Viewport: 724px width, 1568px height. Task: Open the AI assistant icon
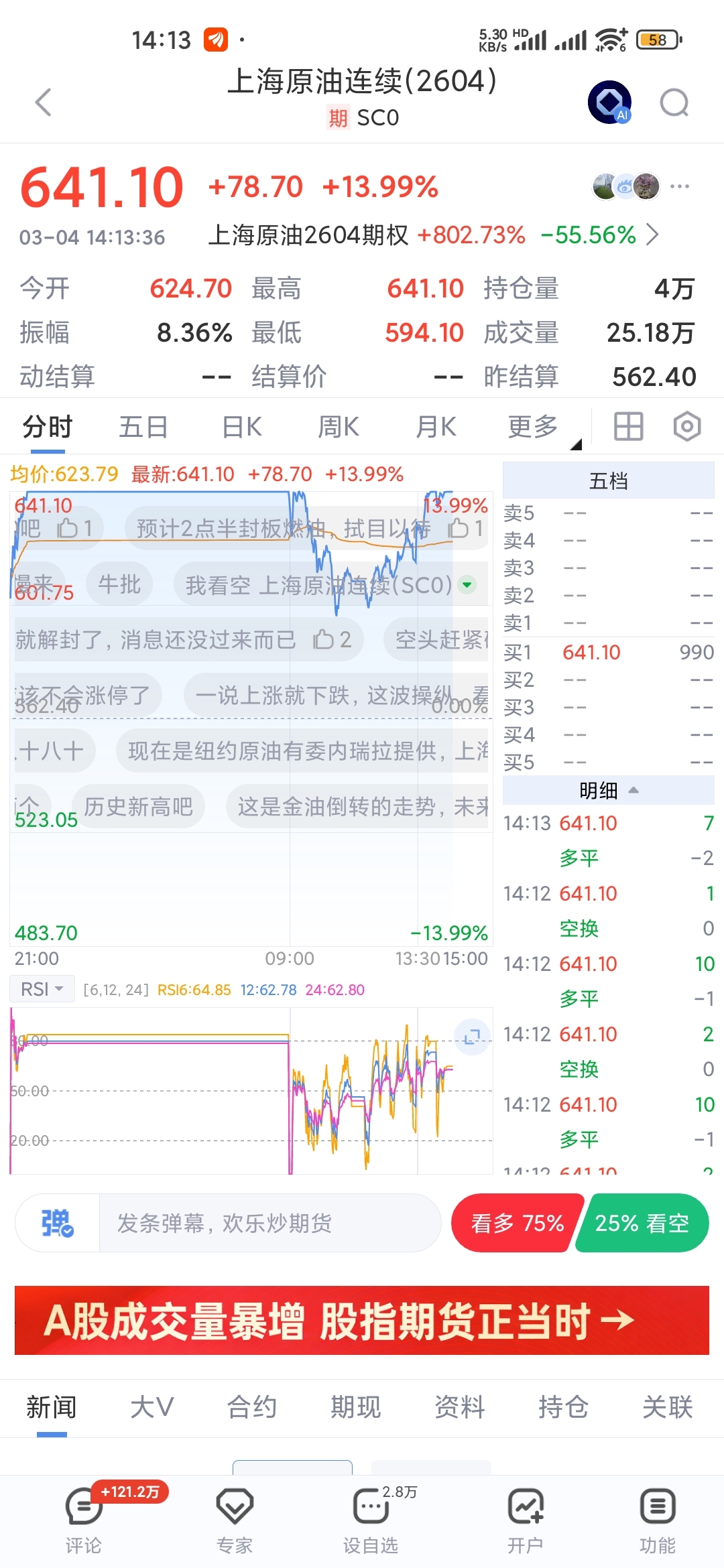coord(609,102)
